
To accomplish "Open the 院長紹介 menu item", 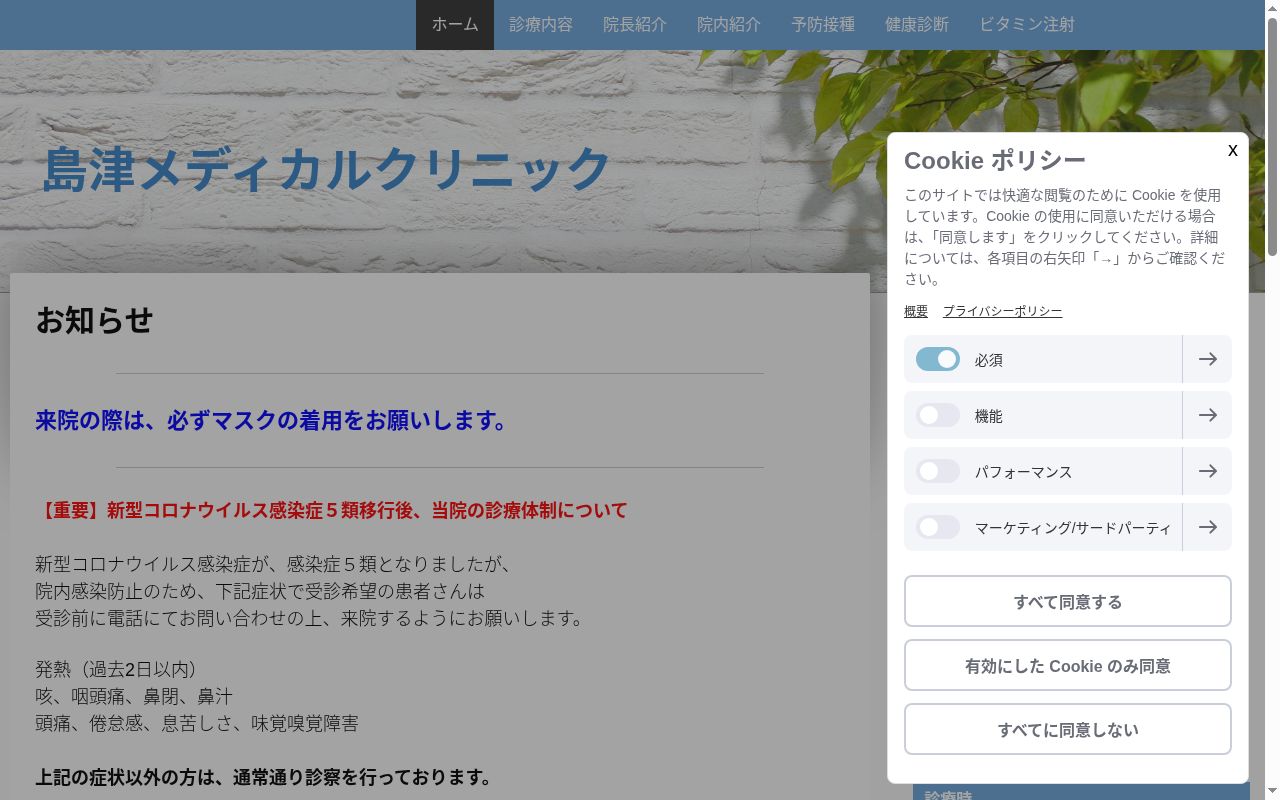I will pyautogui.click(x=635, y=25).
